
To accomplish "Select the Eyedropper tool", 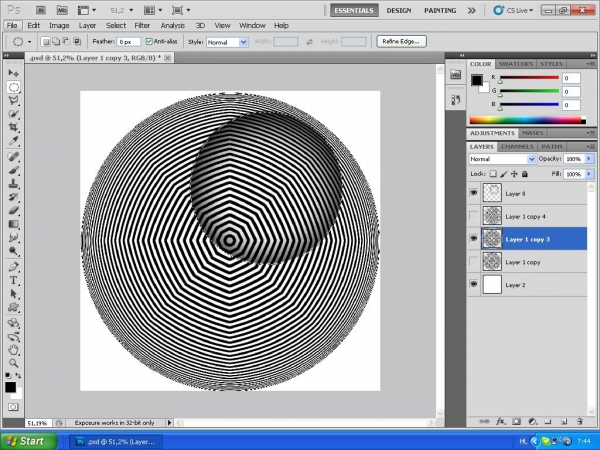I will 13,140.
